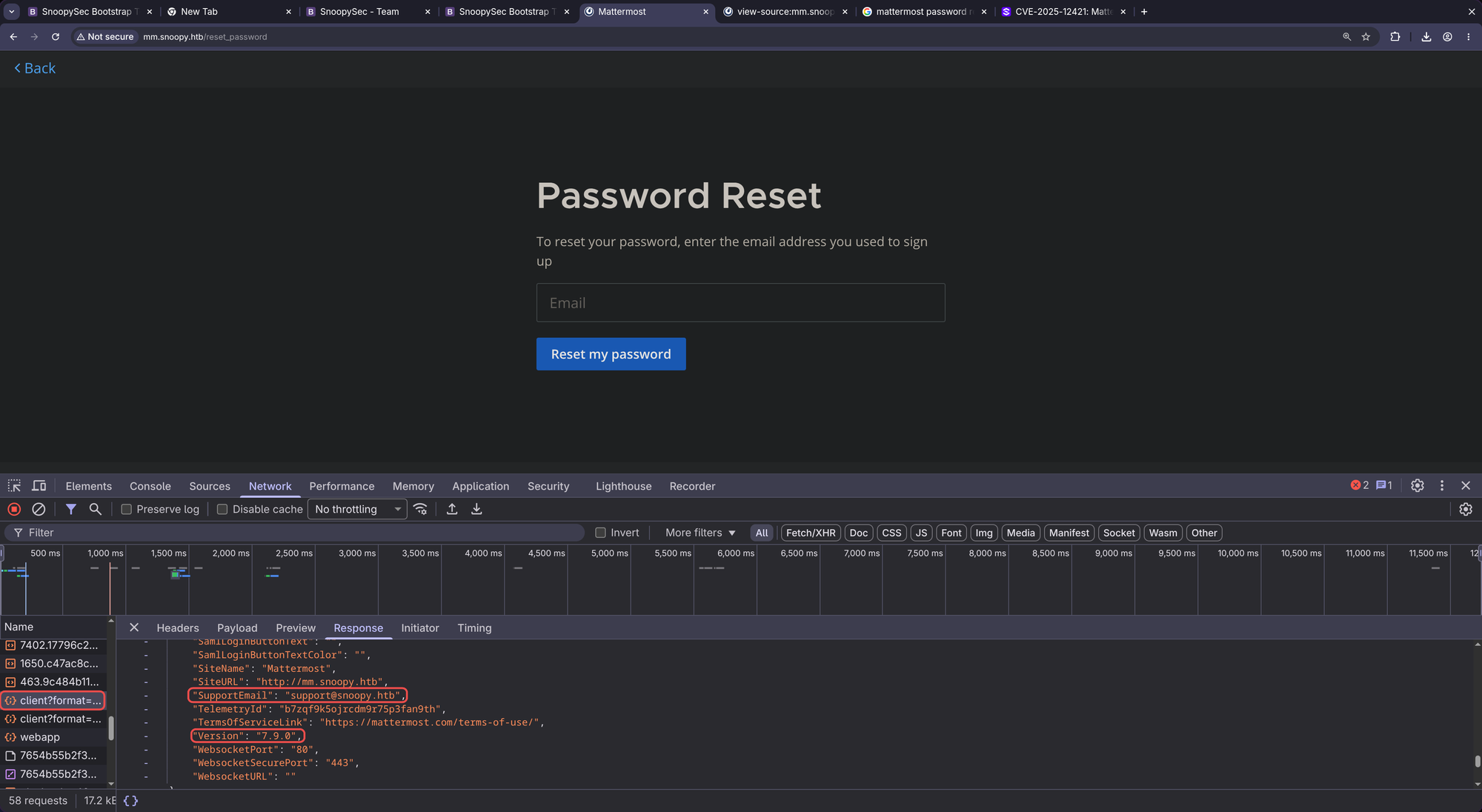The image size is (1482, 812).
Task: Open the Sources panel
Action: tap(210, 486)
